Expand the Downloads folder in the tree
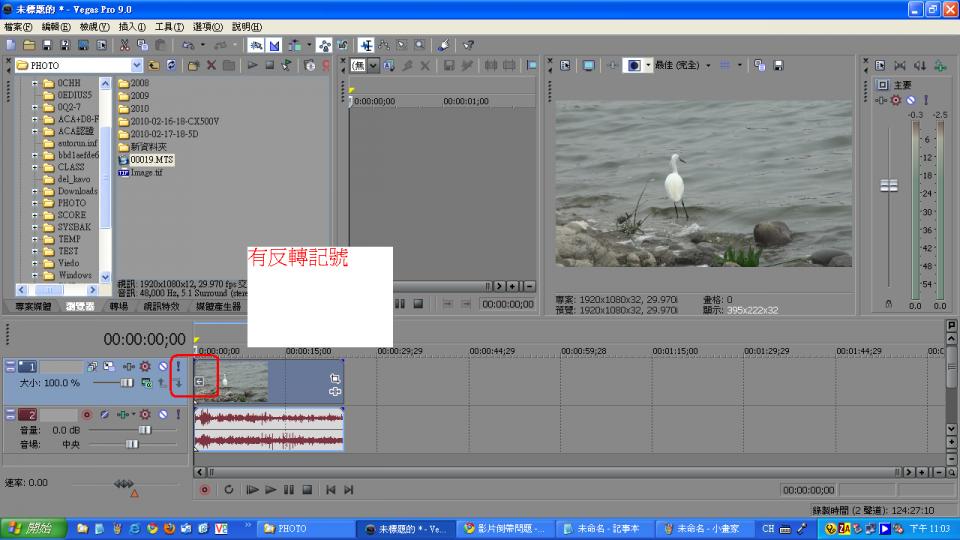Viewport: 960px width, 540px height. point(35,191)
